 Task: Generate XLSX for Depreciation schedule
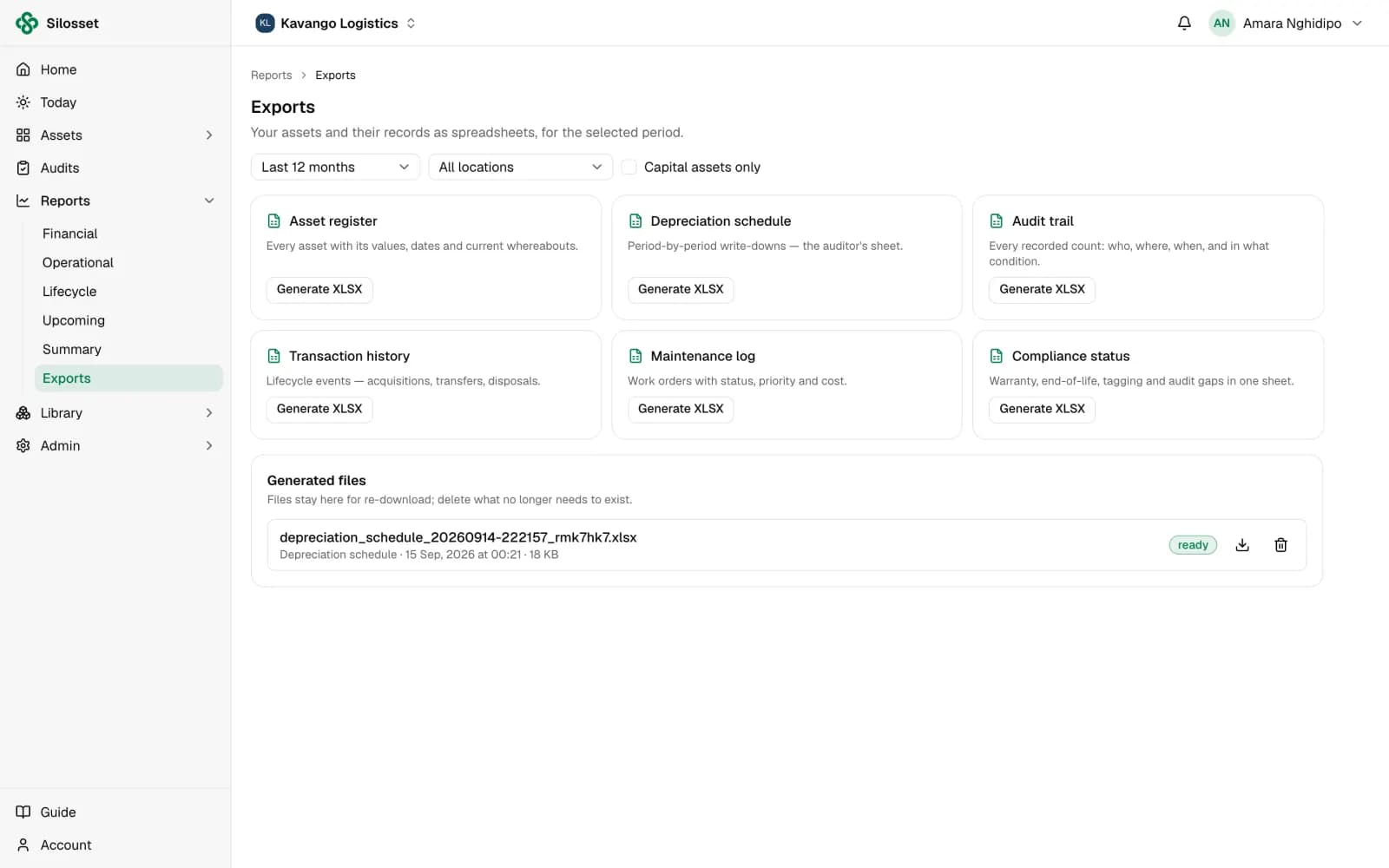(681, 290)
